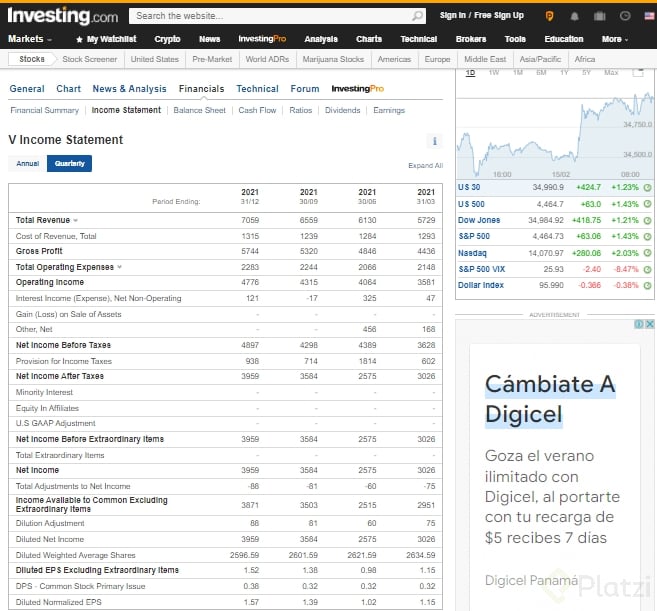The width and height of the screenshot is (657, 611).
Task: Click the clock icon in Dow Jones row
Action: (647, 220)
